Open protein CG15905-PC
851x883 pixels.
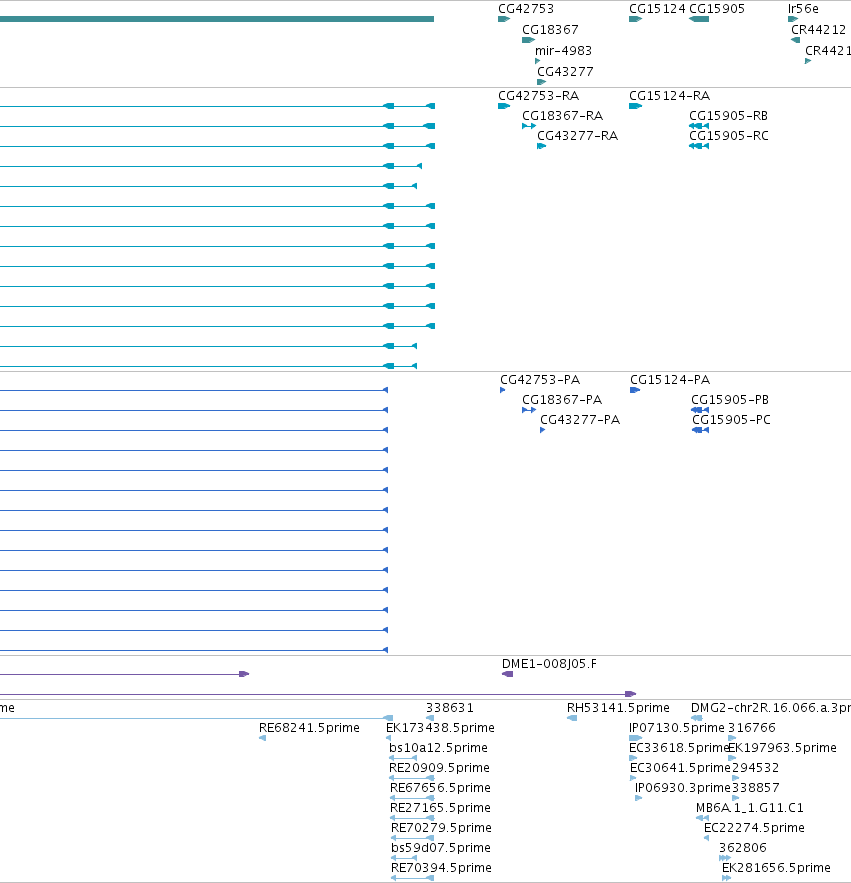(x=731, y=420)
